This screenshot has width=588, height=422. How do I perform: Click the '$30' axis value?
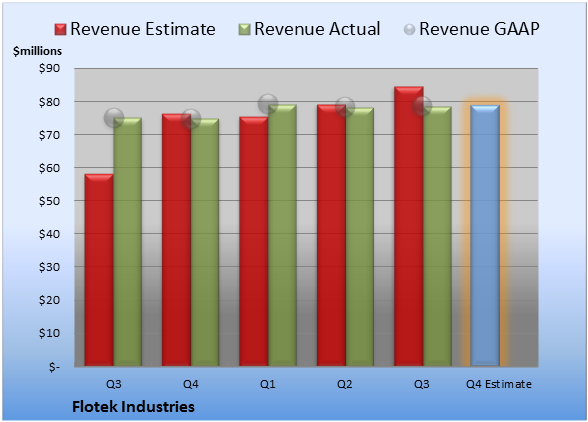[49, 267]
